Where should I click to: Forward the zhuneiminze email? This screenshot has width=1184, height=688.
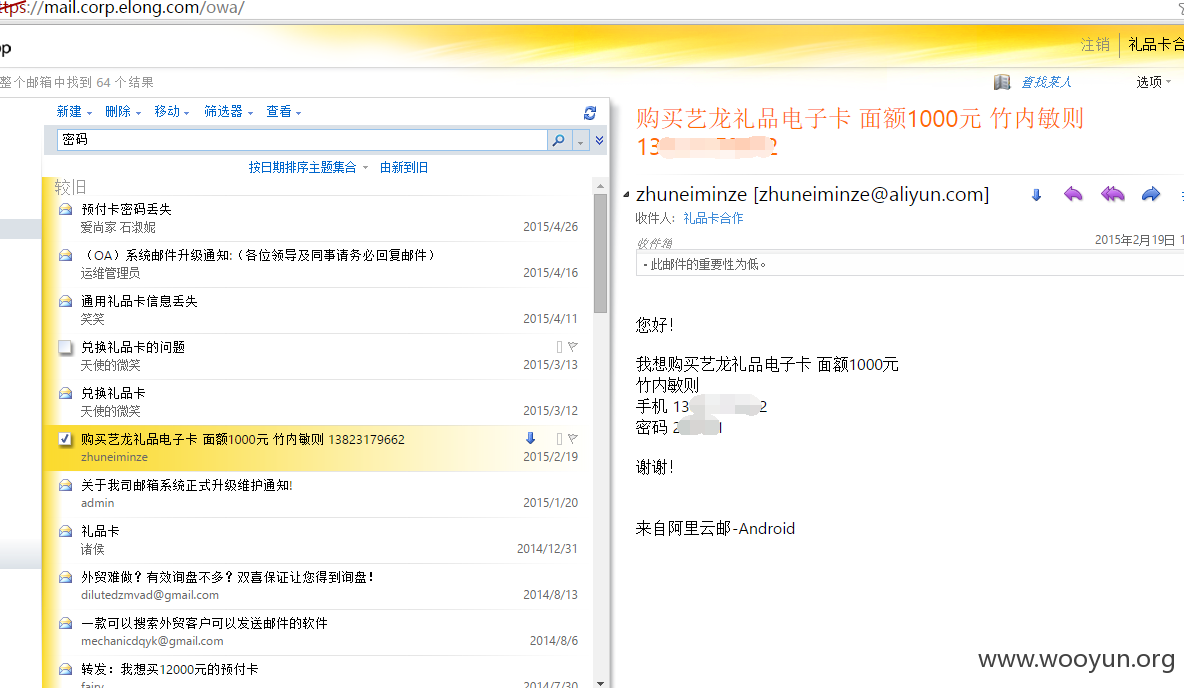point(1151,195)
